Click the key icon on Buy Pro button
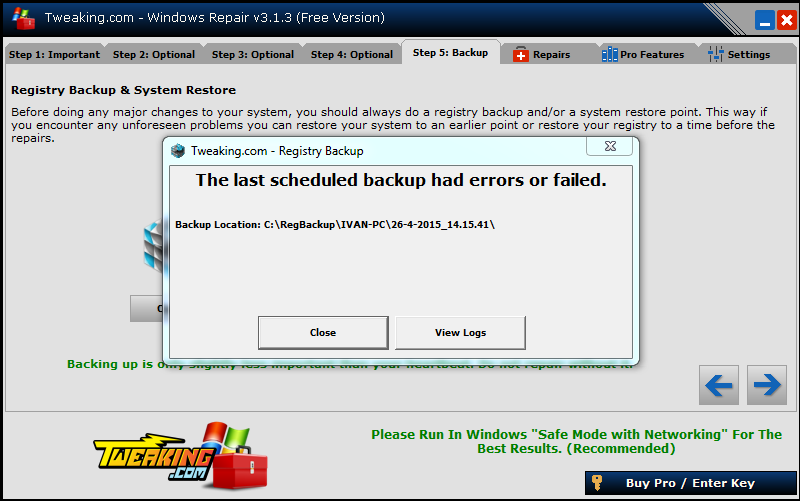Viewport: 800px width, 501px height. click(x=596, y=483)
